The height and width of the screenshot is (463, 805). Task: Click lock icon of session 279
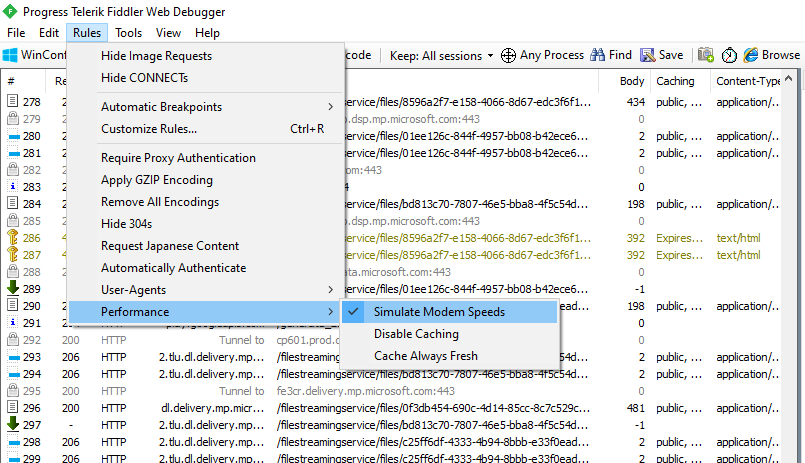click(x=13, y=118)
